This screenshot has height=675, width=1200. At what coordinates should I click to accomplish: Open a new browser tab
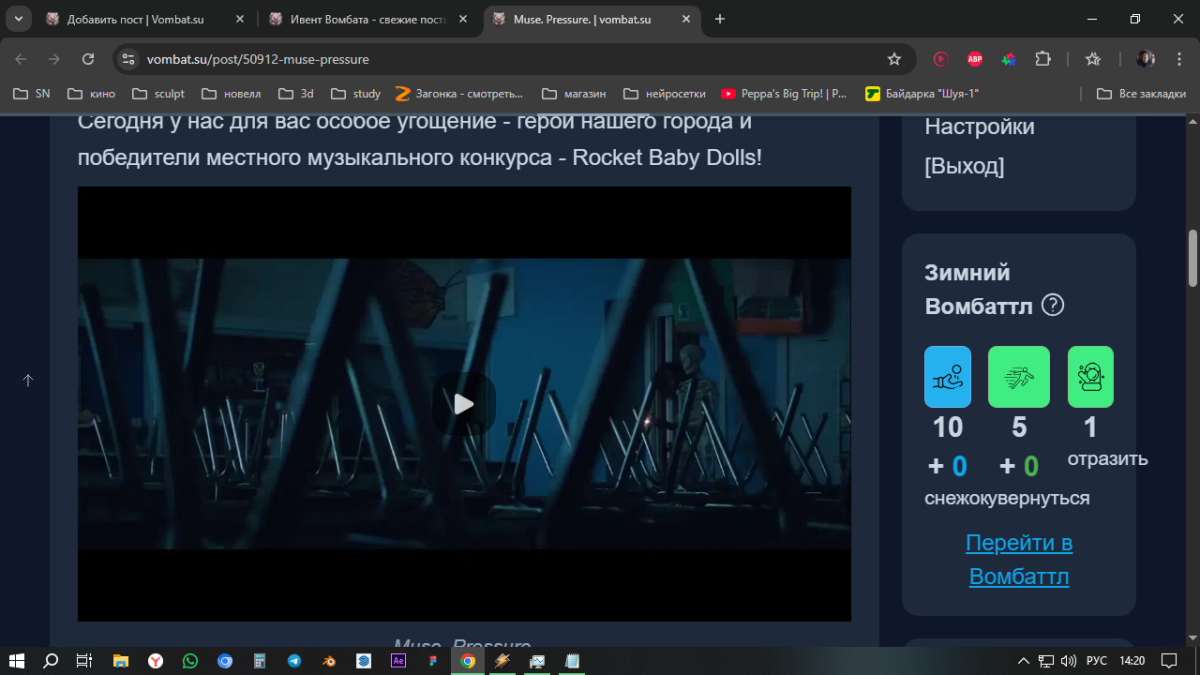pyautogui.click(x=720, y=19)
